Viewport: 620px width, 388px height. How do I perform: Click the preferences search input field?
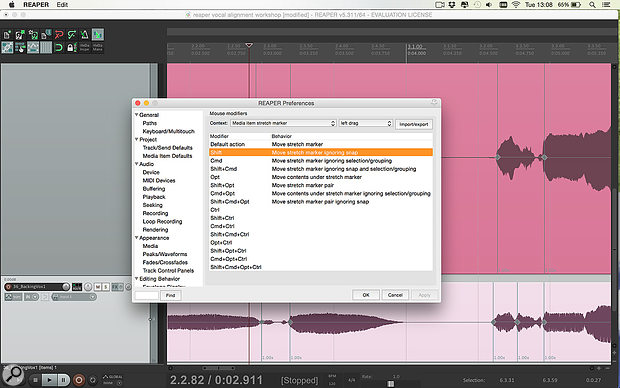click(147, 295)
